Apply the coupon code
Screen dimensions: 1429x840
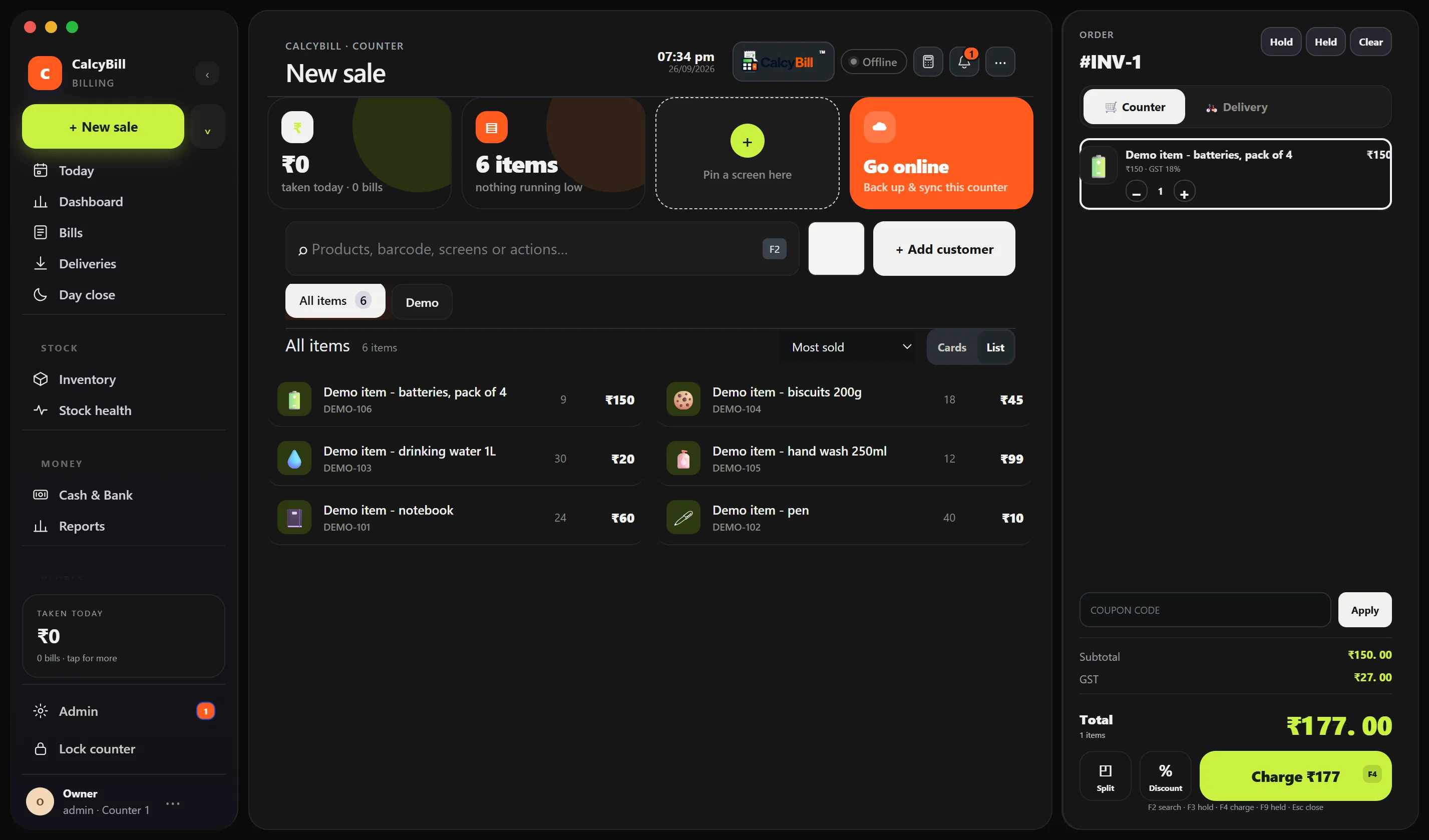point(1364,610)
